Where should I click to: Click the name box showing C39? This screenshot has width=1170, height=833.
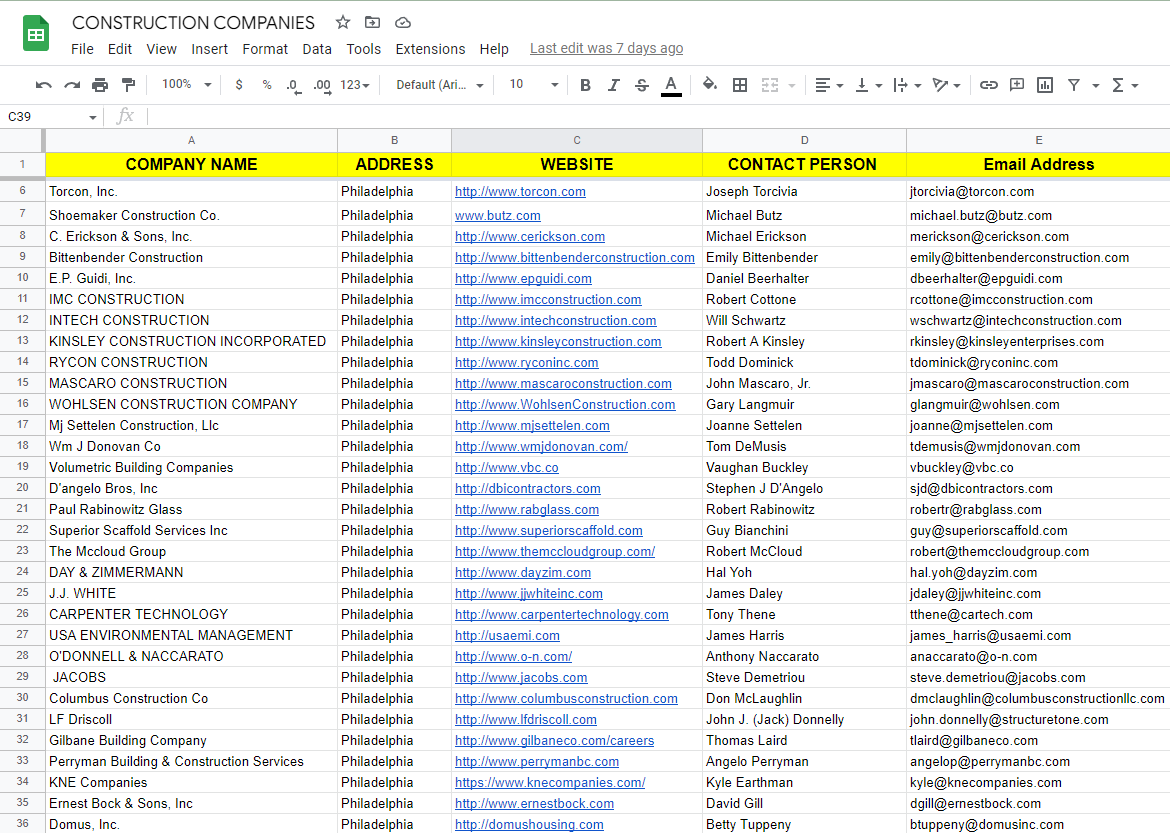click(52, 117)
